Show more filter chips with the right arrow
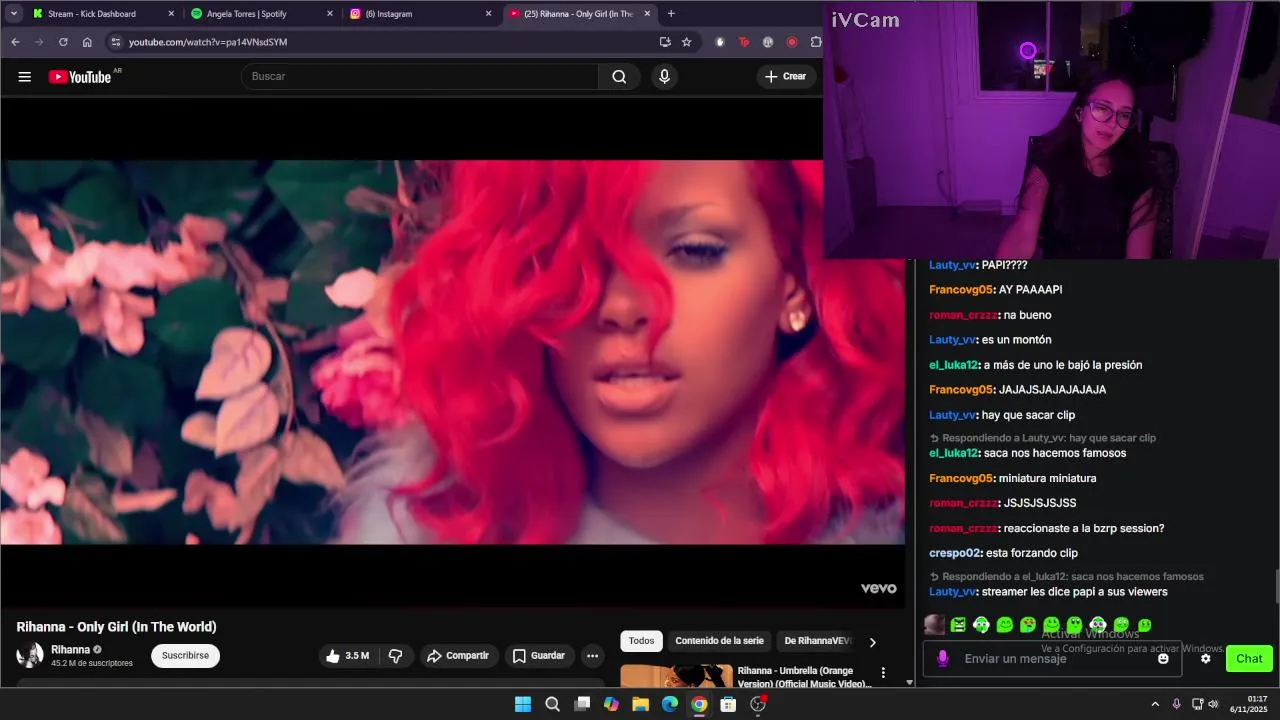This screenshot has width=1280, height=720. pyautogui.click(x=872, y=642)
